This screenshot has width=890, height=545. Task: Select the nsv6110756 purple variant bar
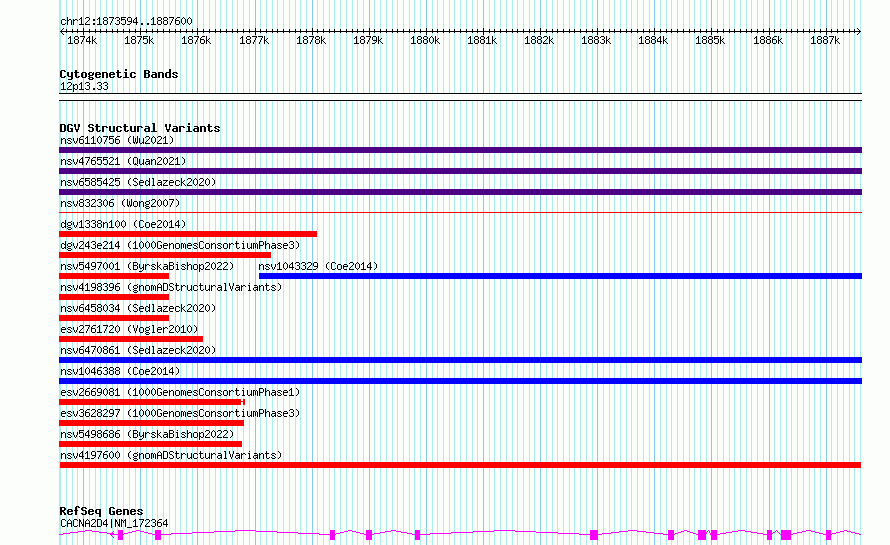click(460, 150)
